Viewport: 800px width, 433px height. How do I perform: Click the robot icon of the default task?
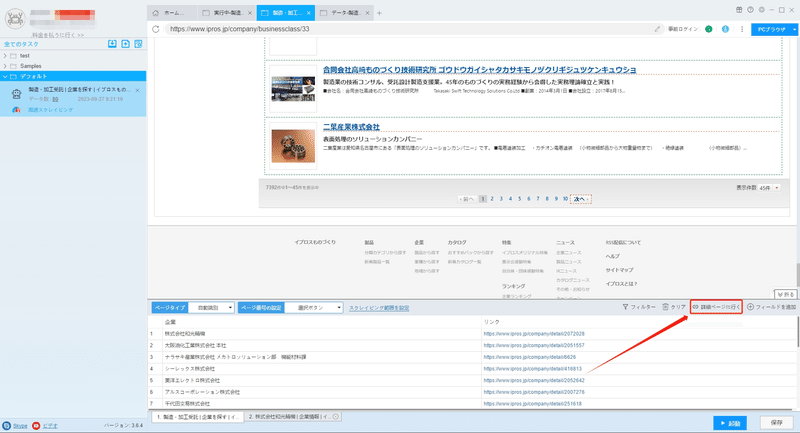[x=17, y=94]
